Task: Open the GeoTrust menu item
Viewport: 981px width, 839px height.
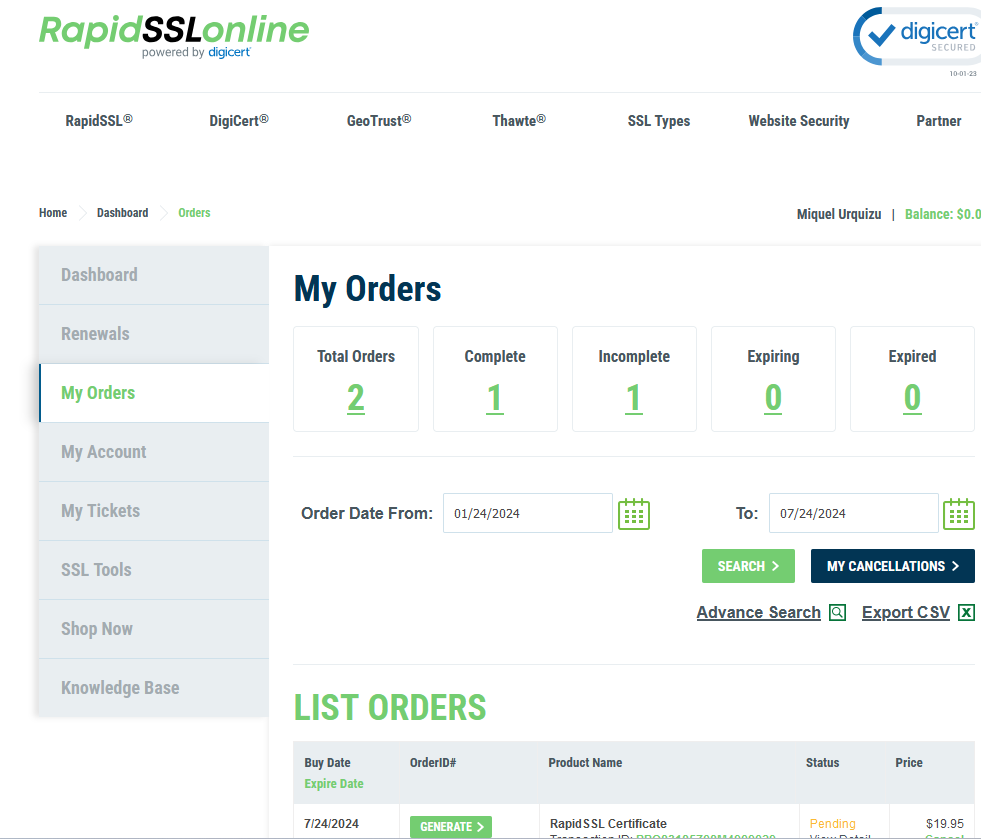Action: coord(379,121)
